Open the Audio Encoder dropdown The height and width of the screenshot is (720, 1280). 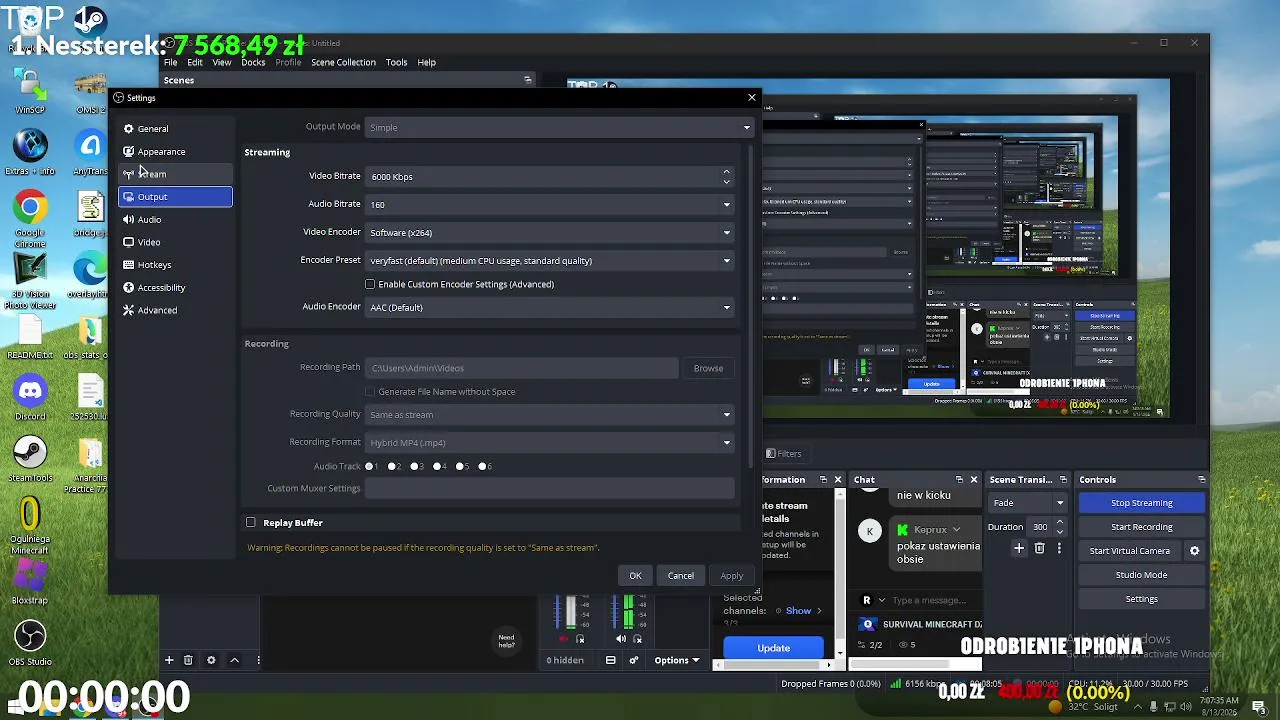pos(550,307)
